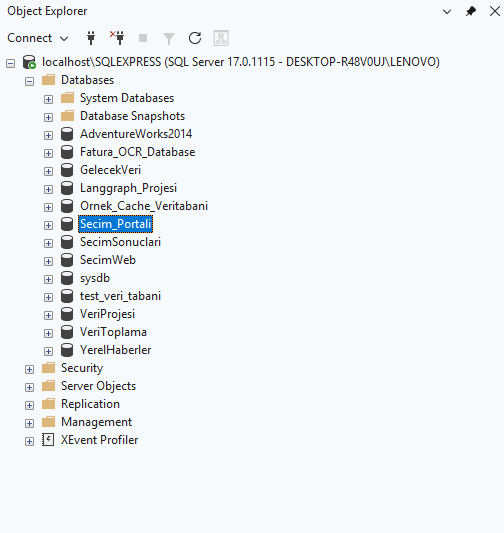Click the VeriProjesi database cylinder icon
Screen dimensions: 504x533
[x=67, y=314]
